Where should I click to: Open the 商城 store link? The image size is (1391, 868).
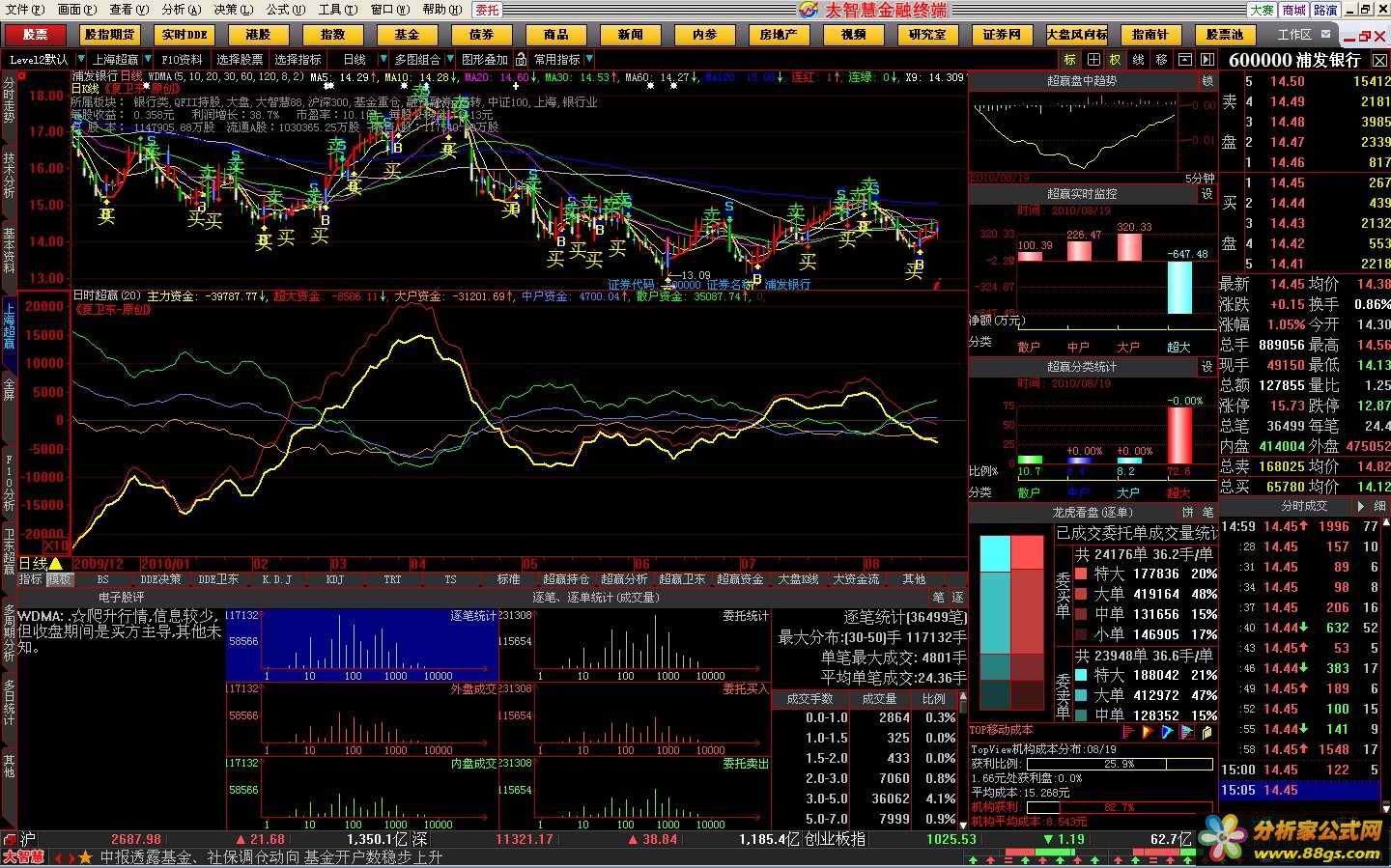tap(1294, 10)
